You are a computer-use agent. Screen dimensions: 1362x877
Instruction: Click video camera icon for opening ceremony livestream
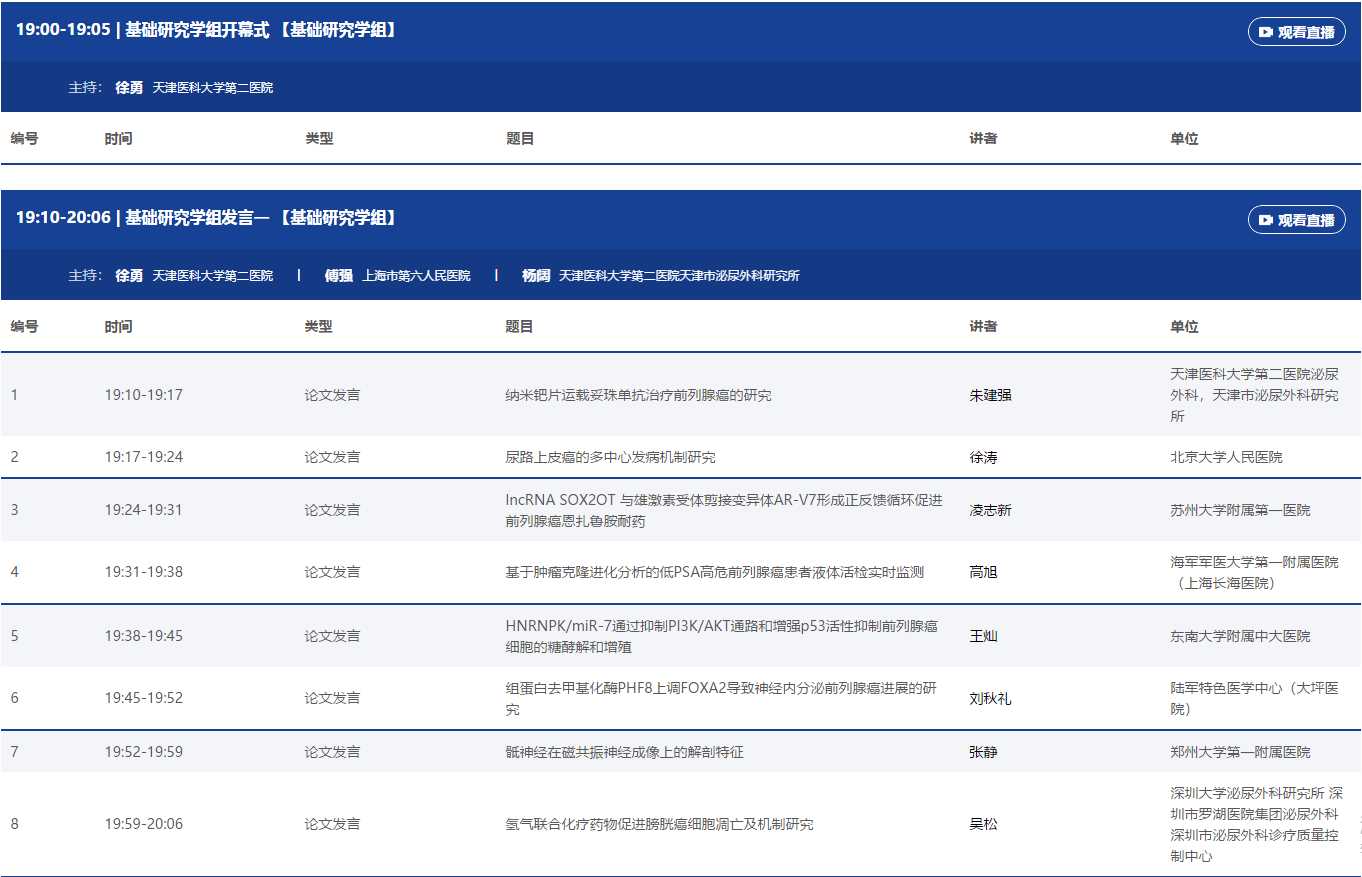click(x=1266, y=32)
